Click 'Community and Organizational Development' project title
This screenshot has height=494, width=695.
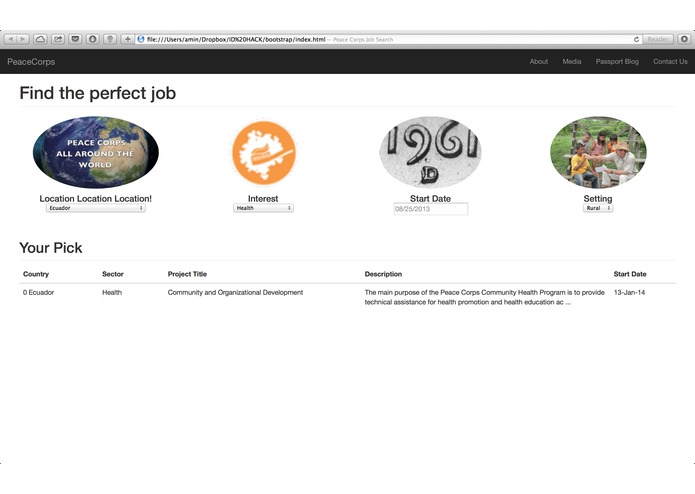[235, 292]
